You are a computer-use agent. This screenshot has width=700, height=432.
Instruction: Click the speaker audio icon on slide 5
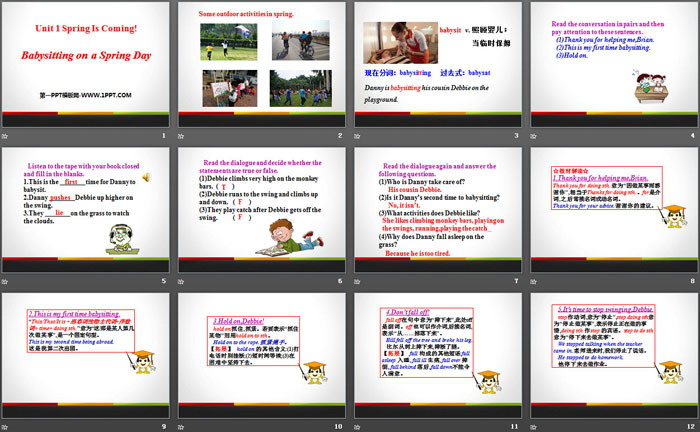(x=146, y=178)
